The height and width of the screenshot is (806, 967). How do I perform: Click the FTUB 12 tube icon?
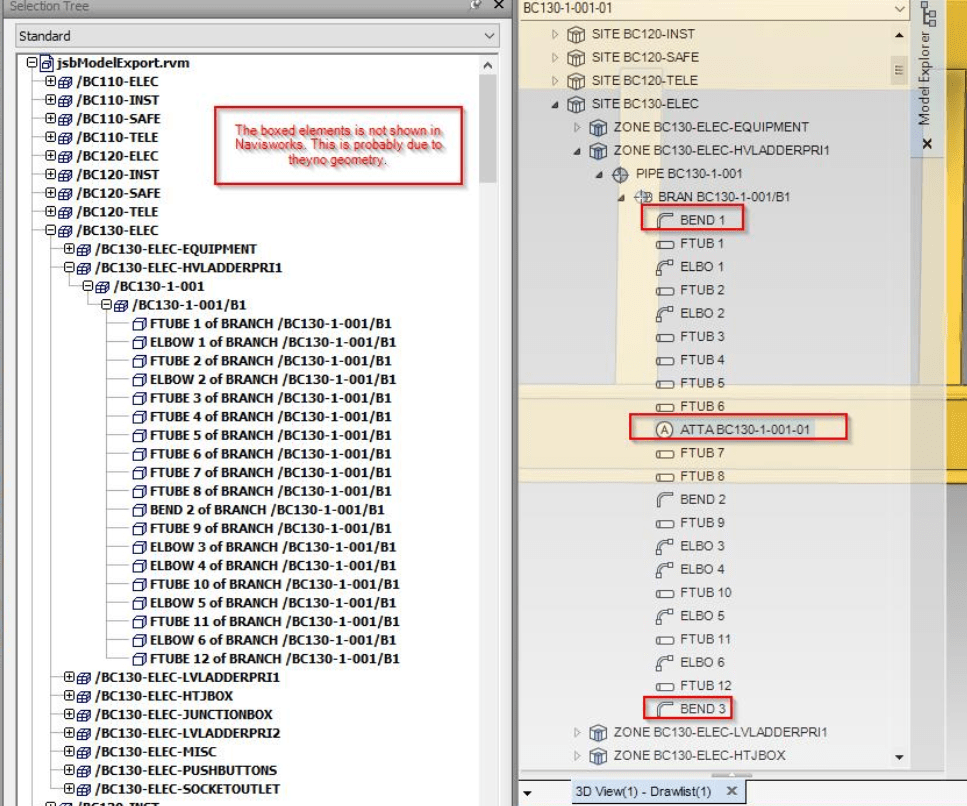tap(665, 686)
